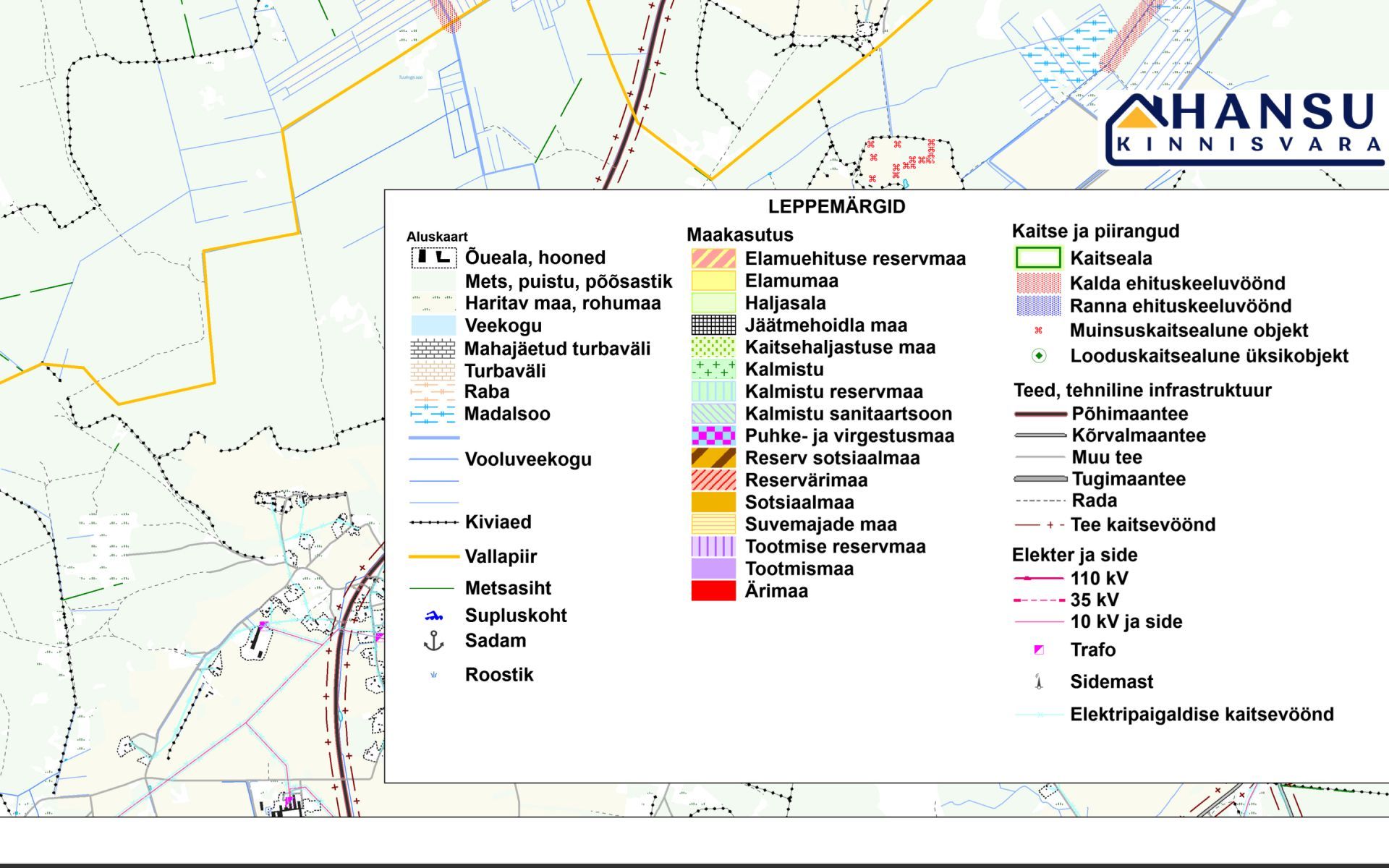Click the purple Tootmismaa swatch

[x=713, y=569]
